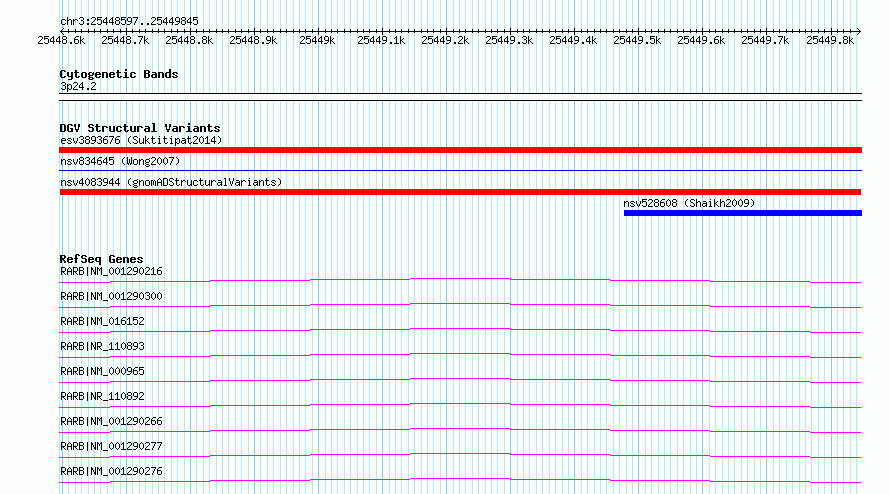Click the 25449.5k ruler tick label

637,40
